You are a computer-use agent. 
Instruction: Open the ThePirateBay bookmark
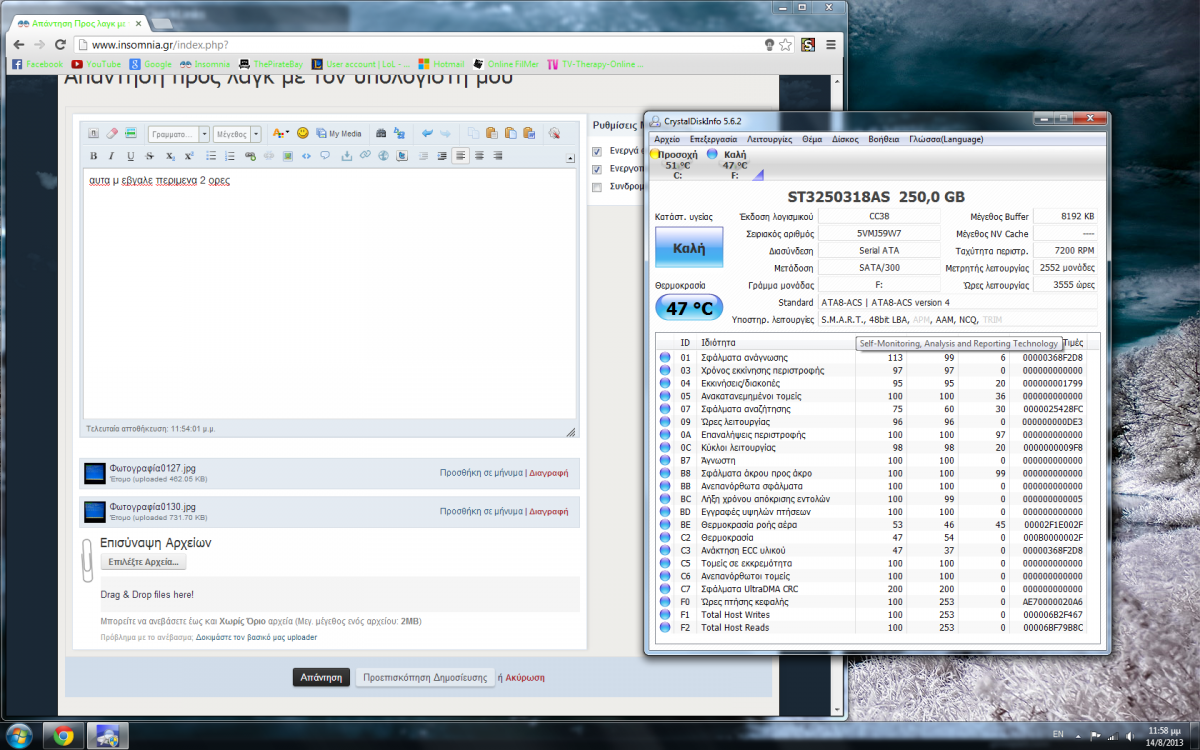point(270,64)
